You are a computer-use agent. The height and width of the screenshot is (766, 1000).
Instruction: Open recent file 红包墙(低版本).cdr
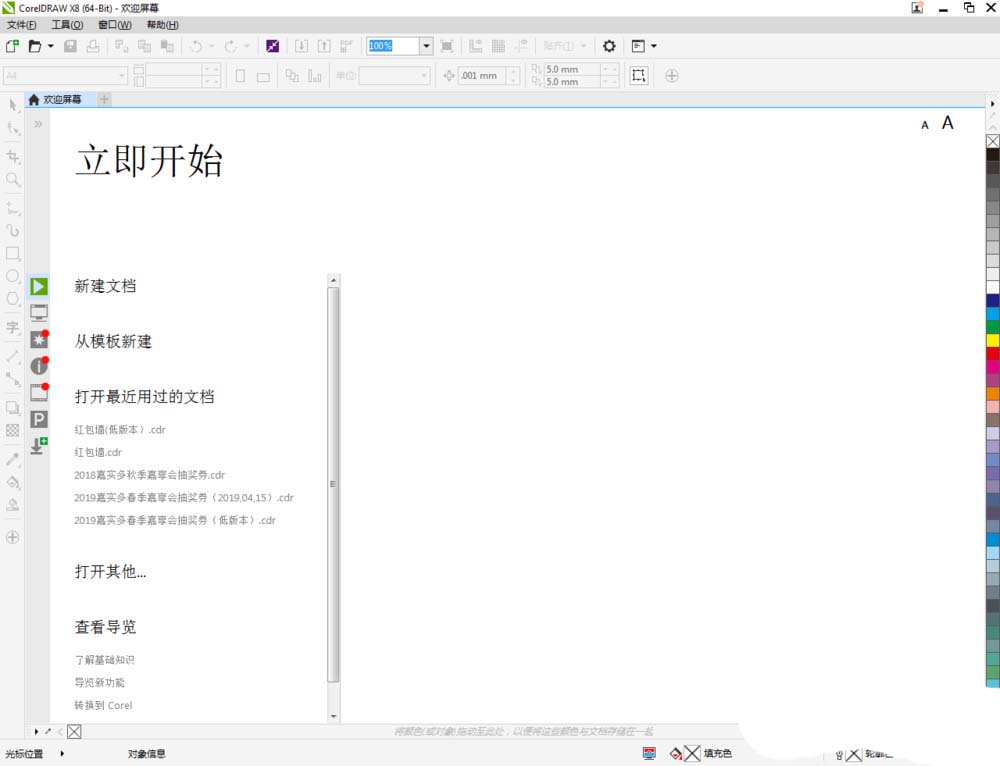click(x=120, y=430)
